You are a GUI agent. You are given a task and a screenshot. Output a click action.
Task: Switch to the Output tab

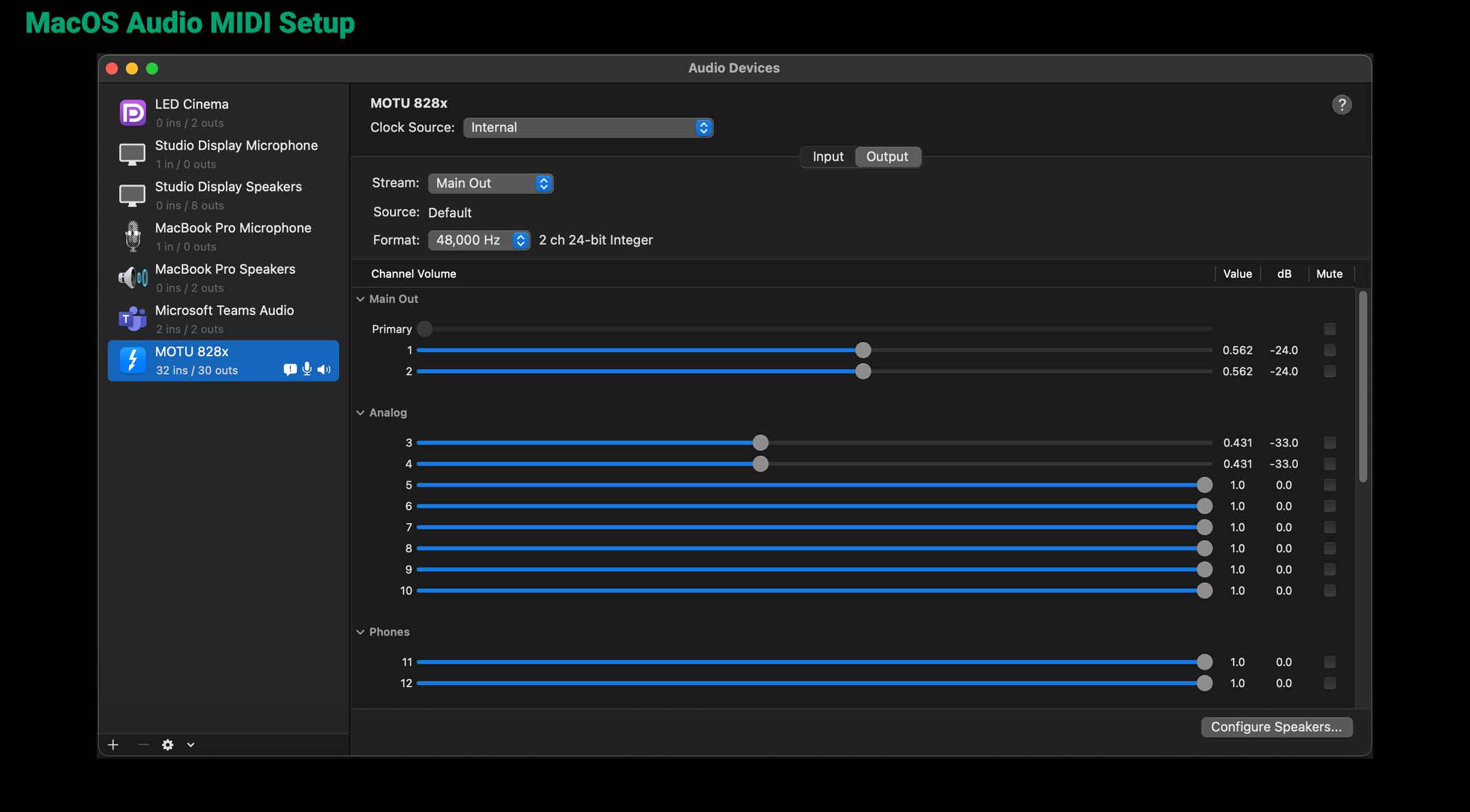pos(887,156)
